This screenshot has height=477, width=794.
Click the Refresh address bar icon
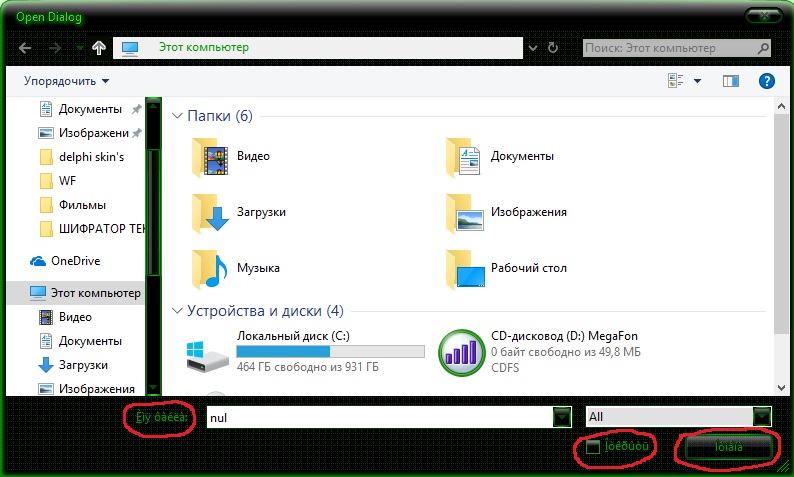pyautogui.click(x=553, y=47)
